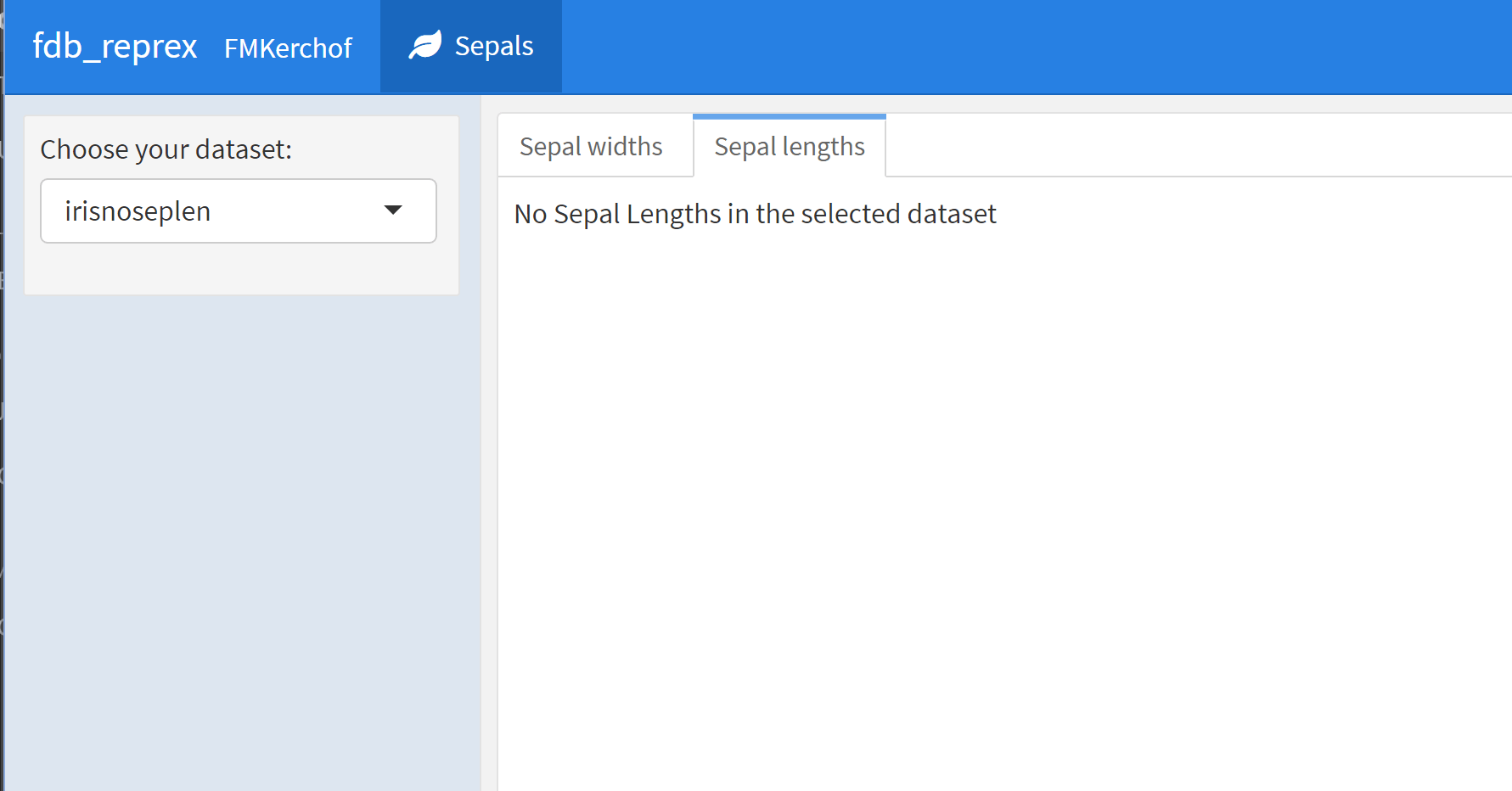
Task: Select the Sepals navigation item
Action: click(x=494, y=46)
